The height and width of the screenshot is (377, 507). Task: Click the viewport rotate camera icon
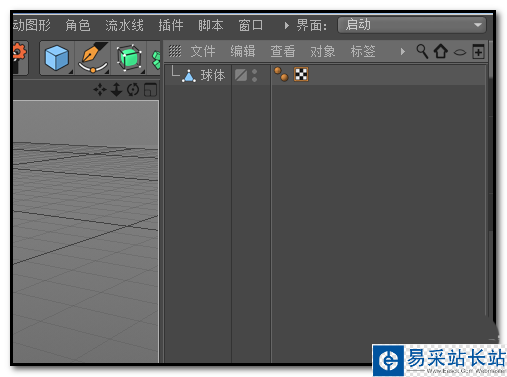(x=133, y=90)
